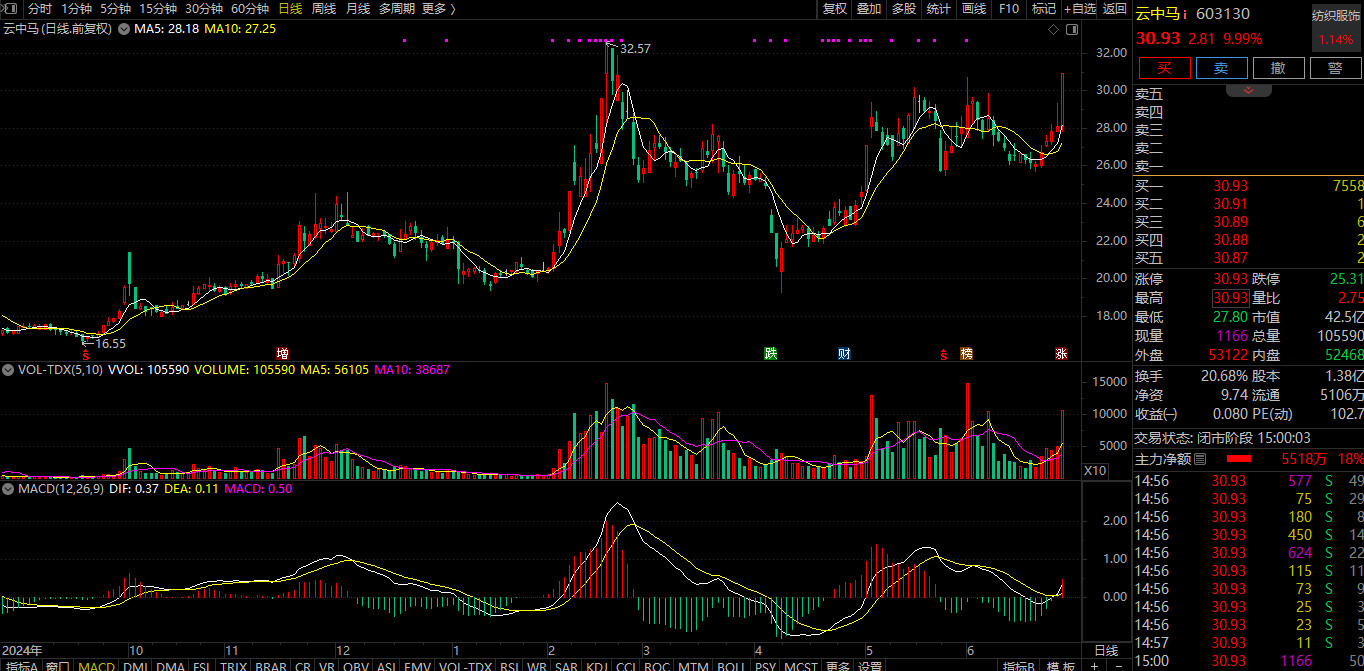Expand the order book with red chevron

point(1248,91)
